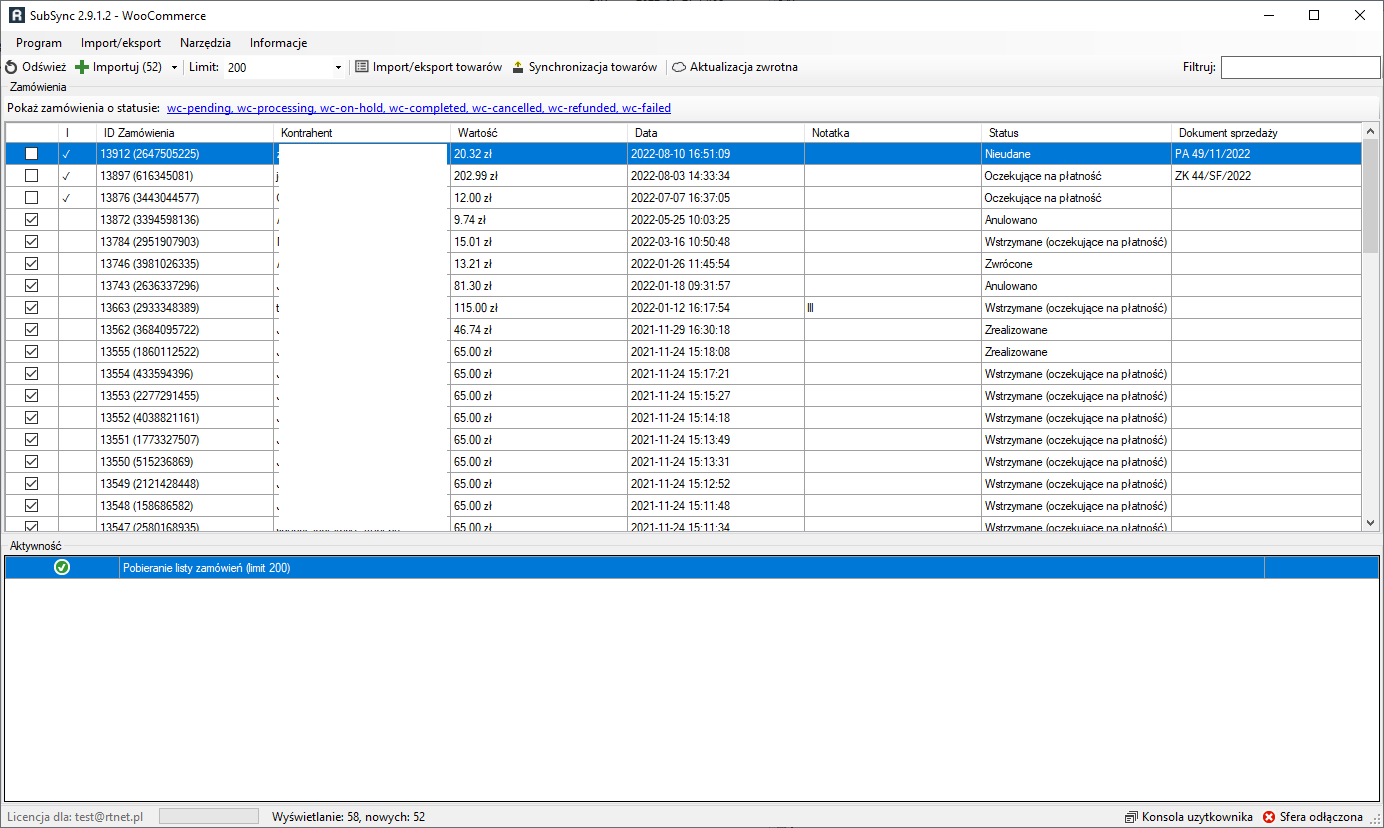Select order row 13555 (1860112522)
1384x828 pixels.
click(684, 352)
